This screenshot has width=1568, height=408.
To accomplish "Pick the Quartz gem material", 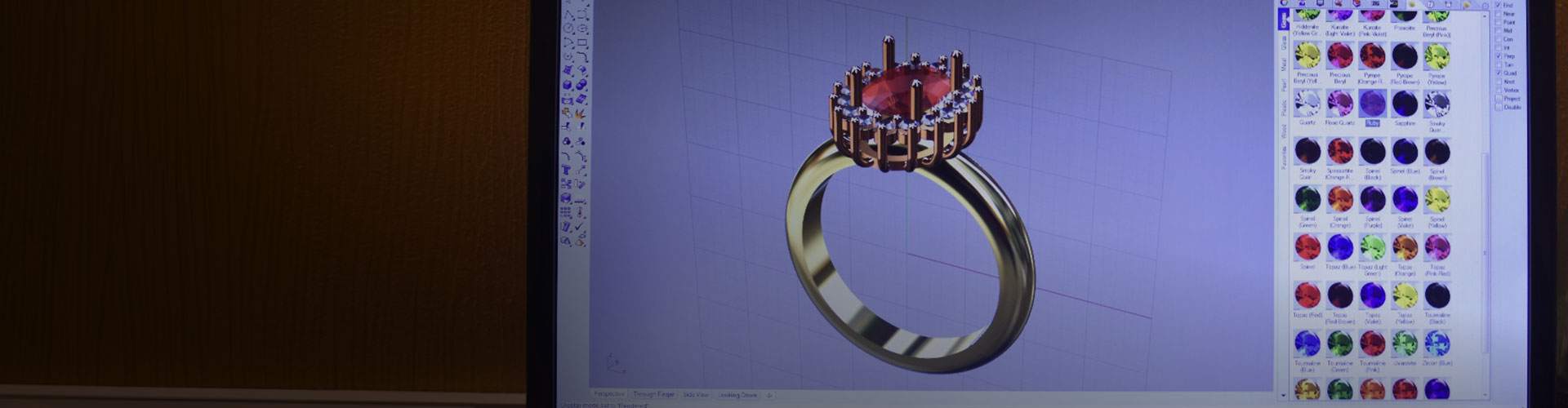I will coord(1307,103).
